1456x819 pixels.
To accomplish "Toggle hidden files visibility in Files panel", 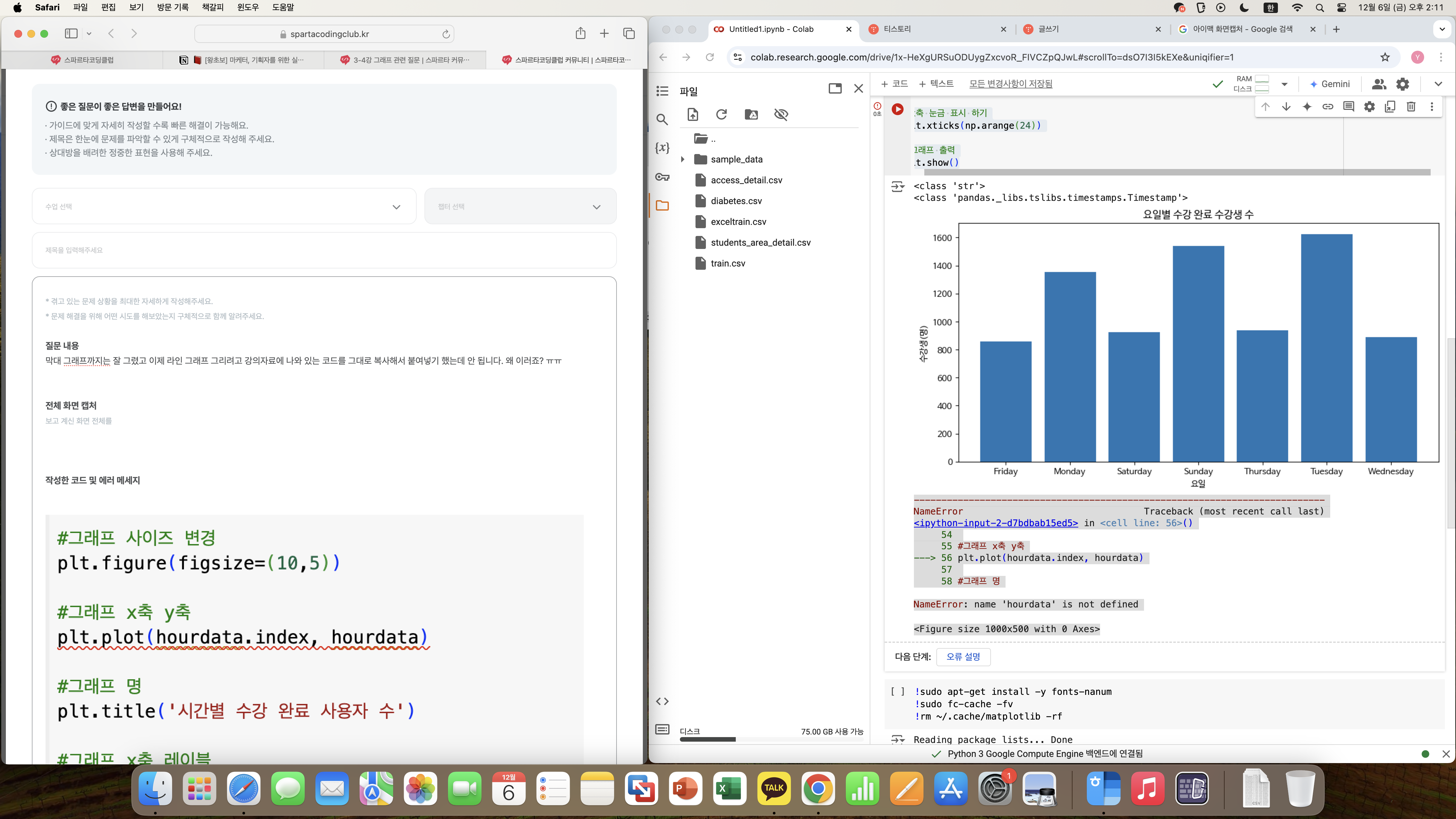I will click(781, 114).
